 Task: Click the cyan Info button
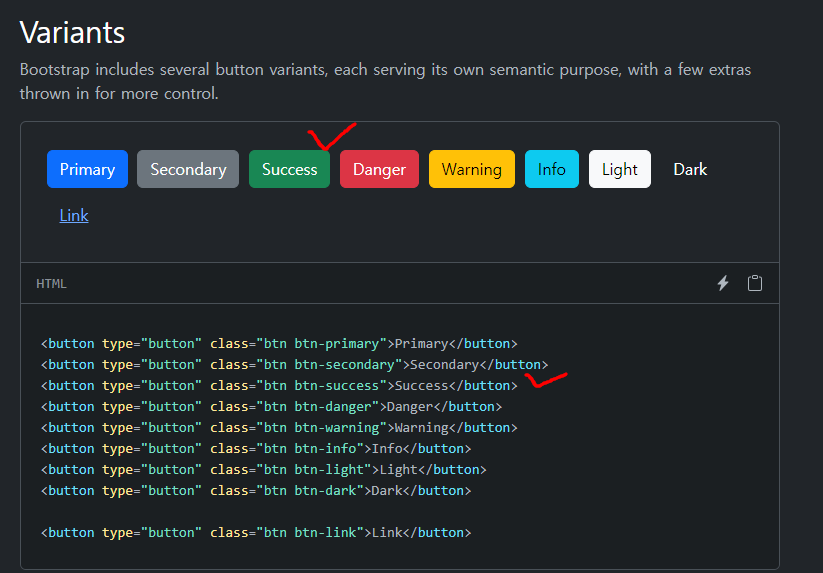[552, 169]
